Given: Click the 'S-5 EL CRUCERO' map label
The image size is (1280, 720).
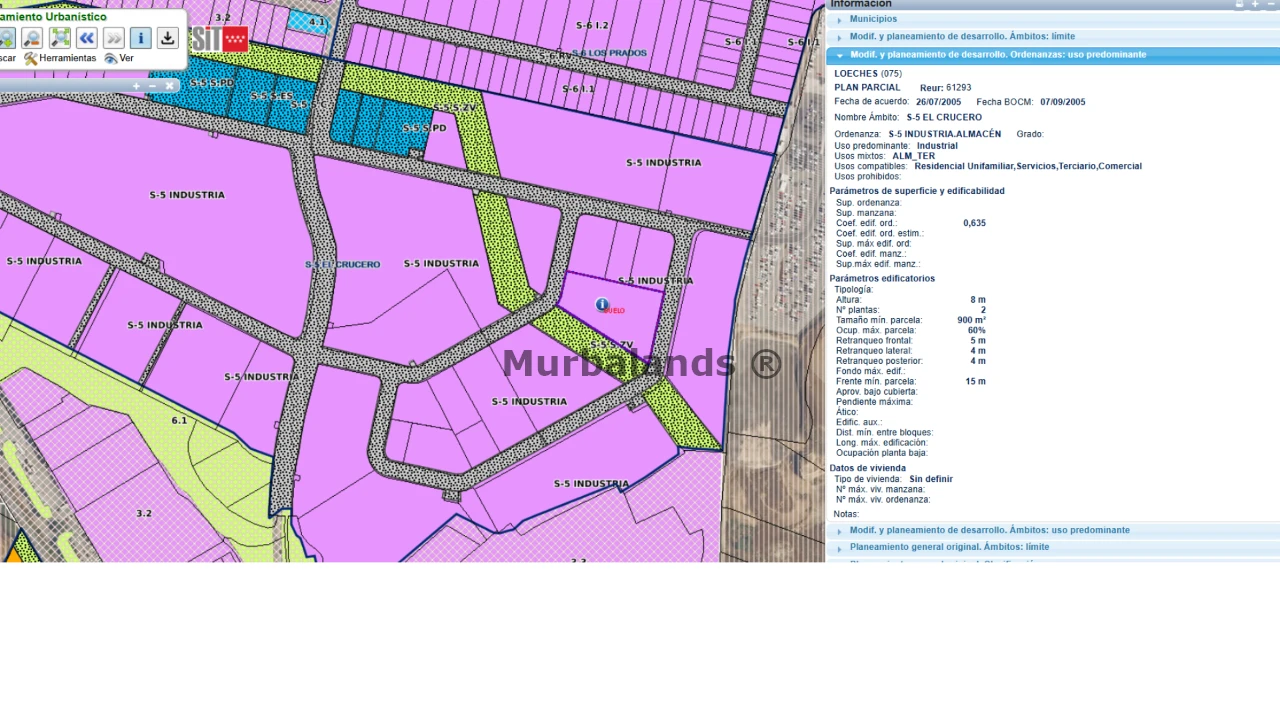Looking at the screenshot, I should 343,265.
